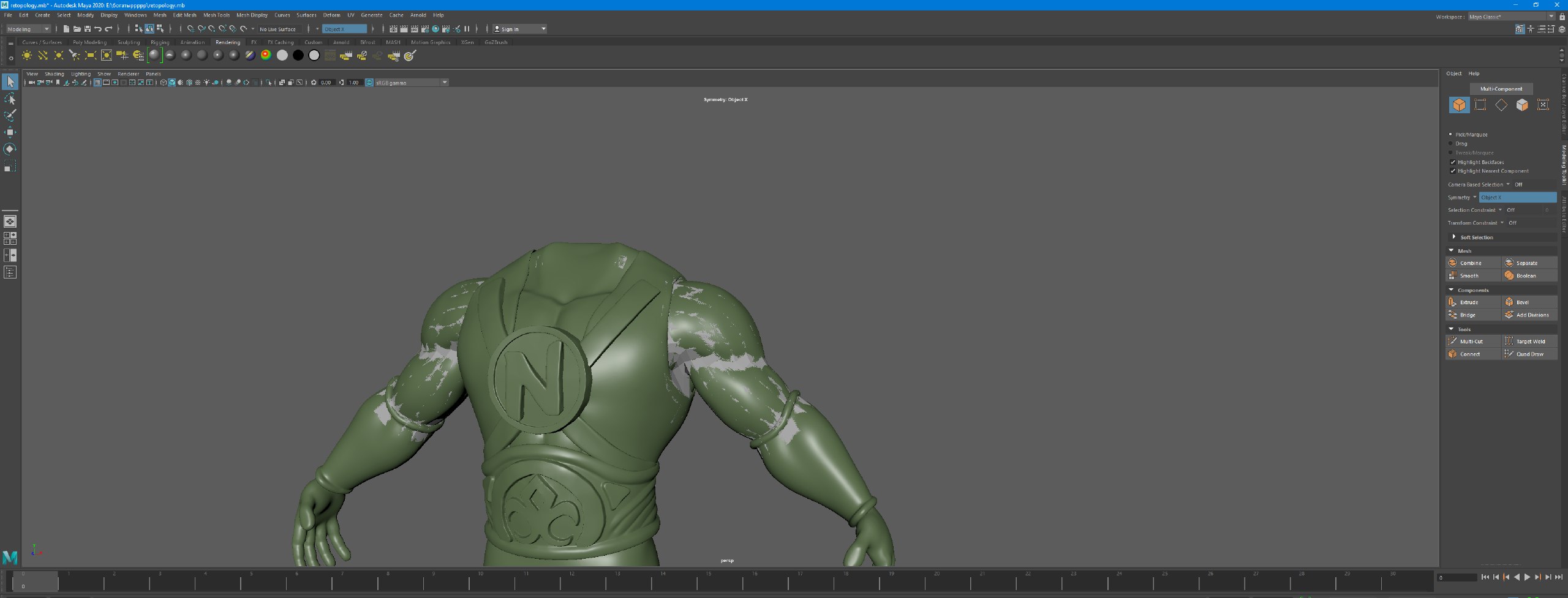Click the Open Scene folder icon
This screenshot has width=1568, height=598.
[x=77, y=29]
